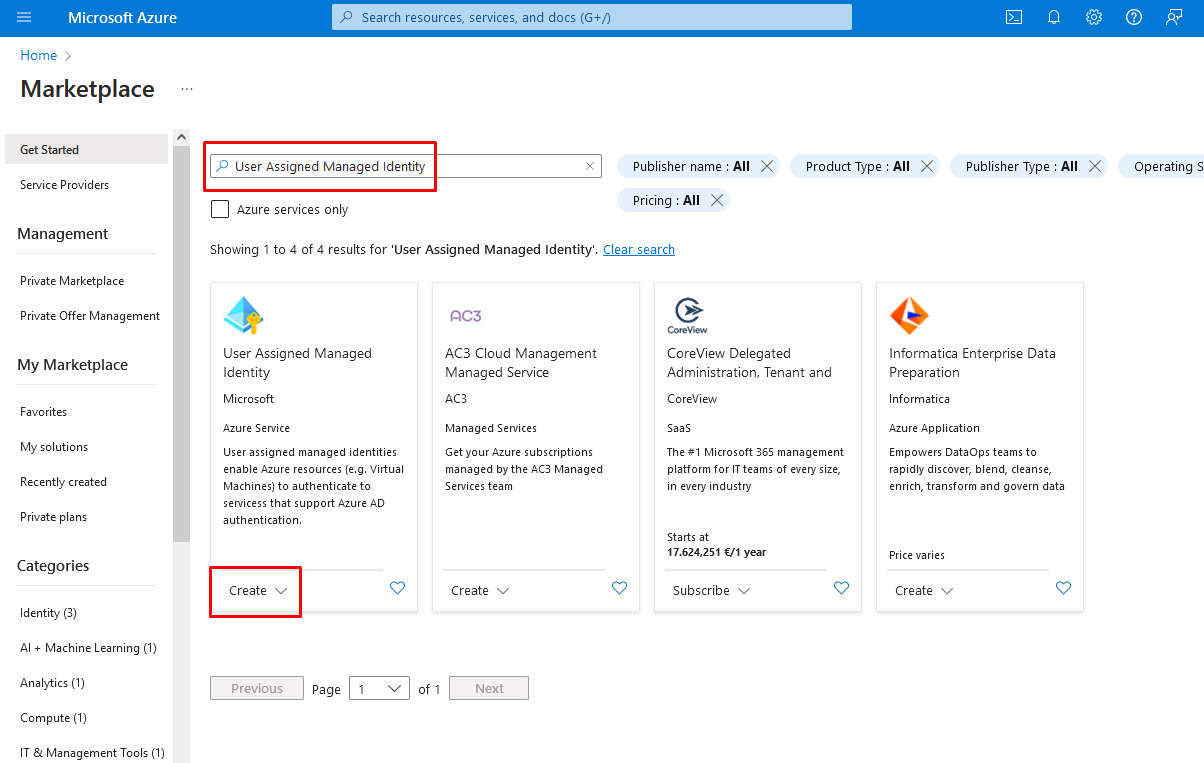This screenshot has width=1204, height=763.
Task: Open the help question mark menu
Action: click(1134, 17)
